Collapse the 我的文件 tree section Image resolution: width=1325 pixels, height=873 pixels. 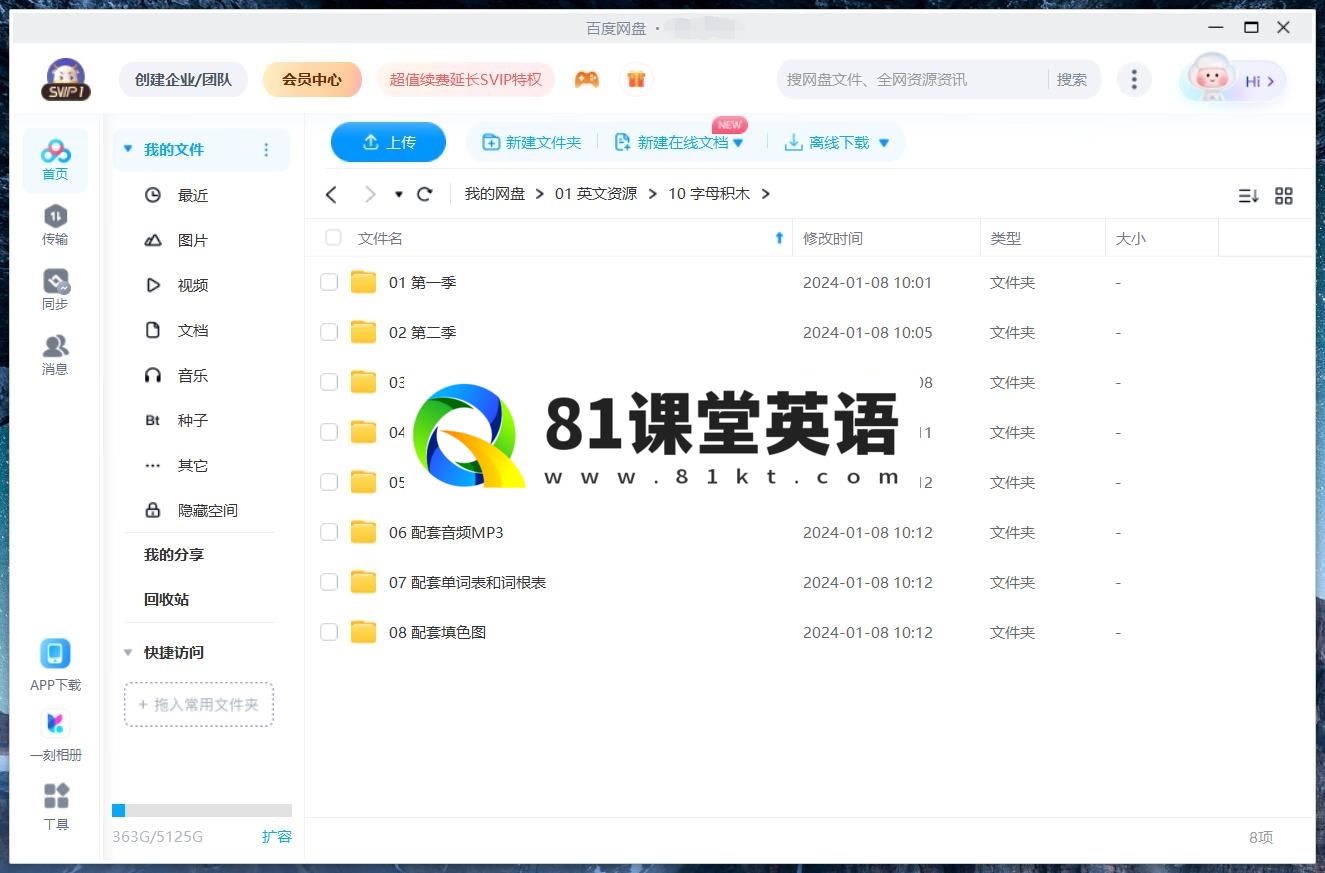click(128, 149)
